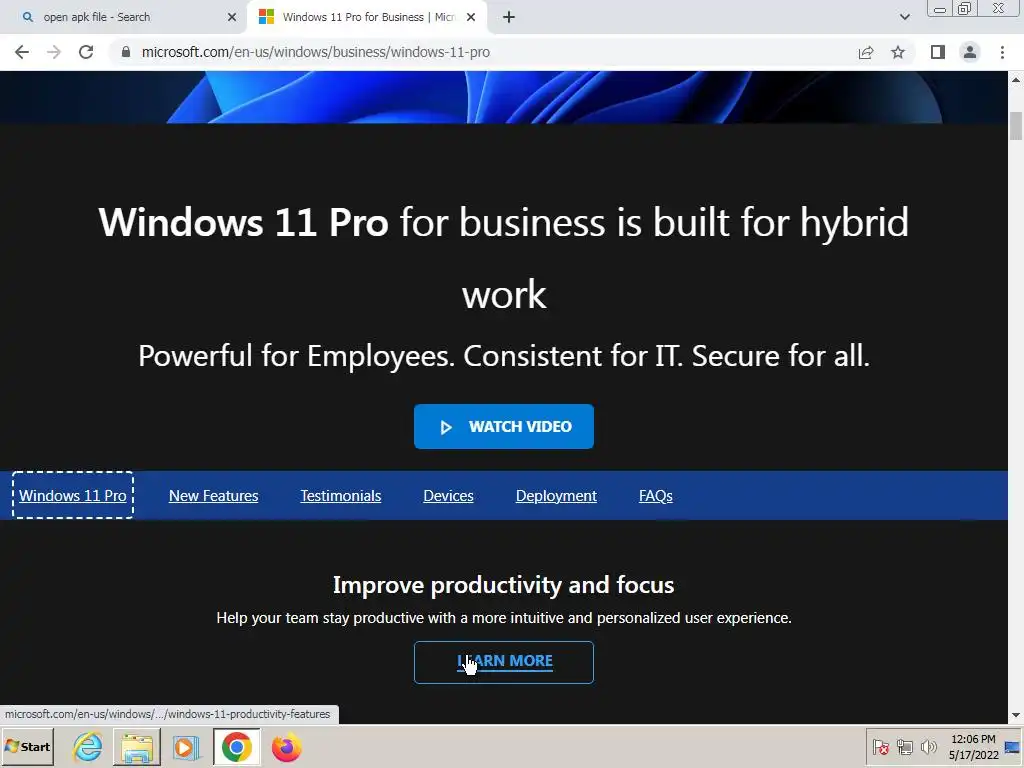This screenshot has height=768, width=1024.
Task: Launch Firefox from the taskbar
Action: (x=286, y=747)
